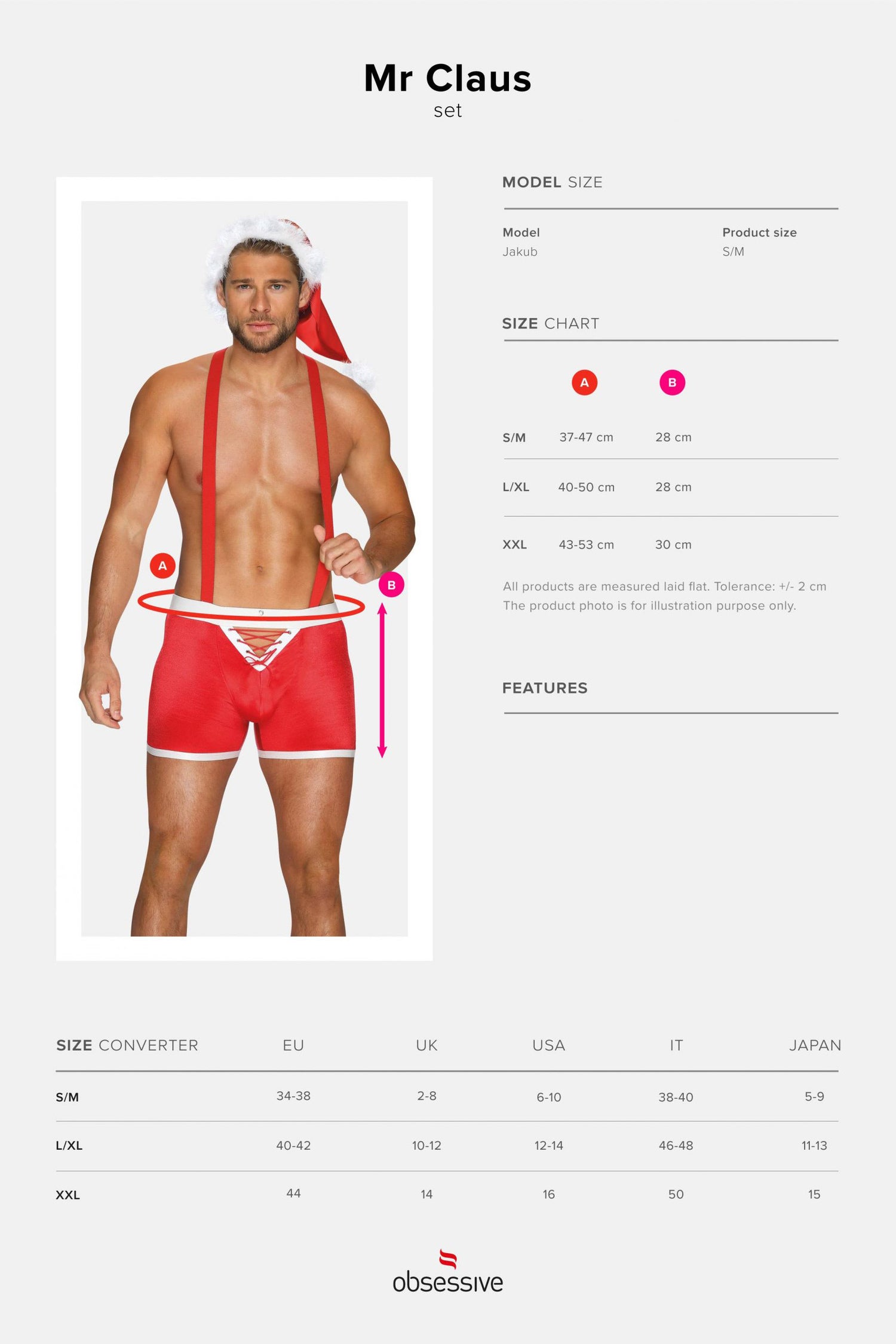The height and width of the screenshot is (1344, 896).
Task: Click the USA 6-10 value
Action: tap(548, 1097)
